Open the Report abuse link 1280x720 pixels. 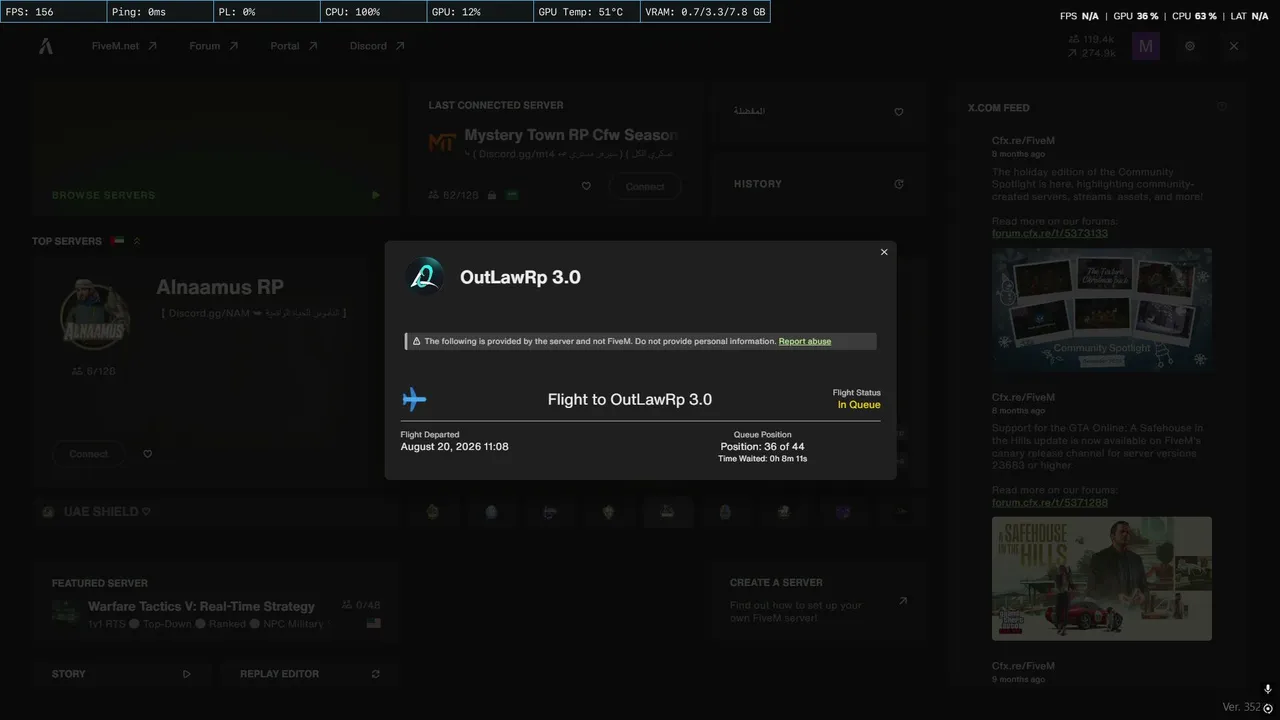[805, 341]
